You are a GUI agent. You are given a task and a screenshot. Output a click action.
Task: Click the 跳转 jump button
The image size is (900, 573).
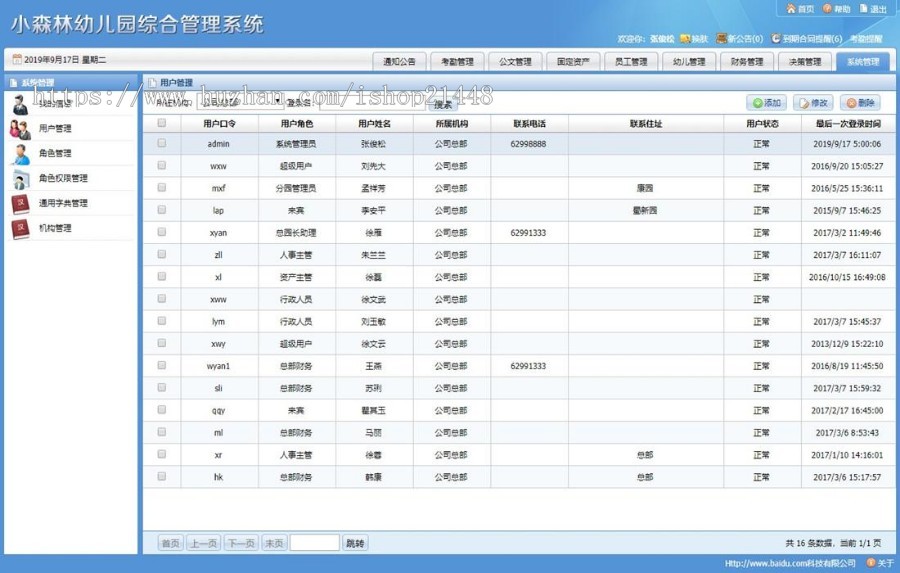point(355,543)
